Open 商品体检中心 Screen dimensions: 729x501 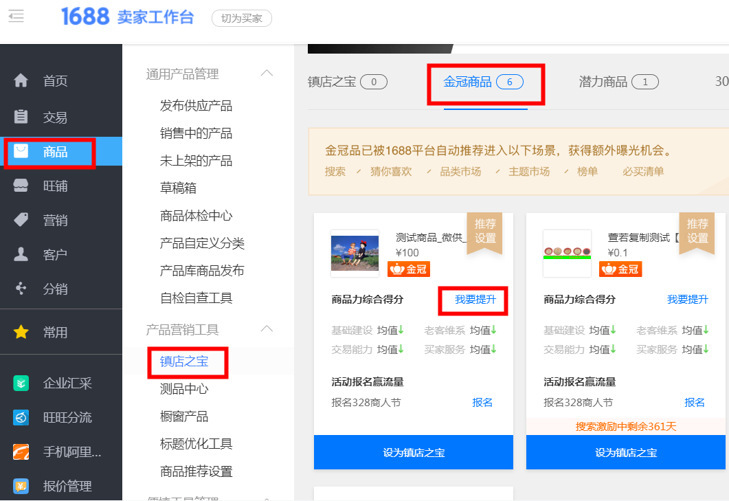(196, 215)
